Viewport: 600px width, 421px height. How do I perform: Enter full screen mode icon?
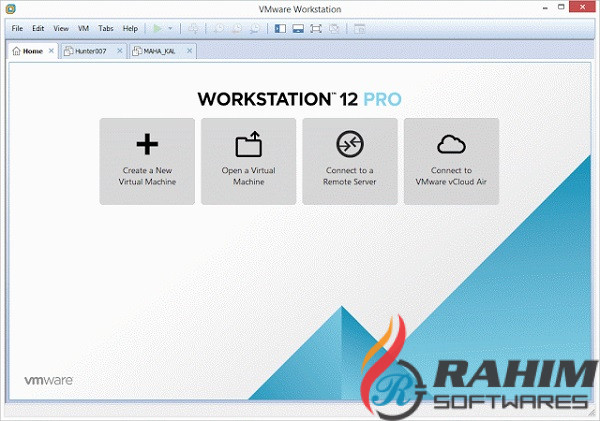tap(316, 29)
